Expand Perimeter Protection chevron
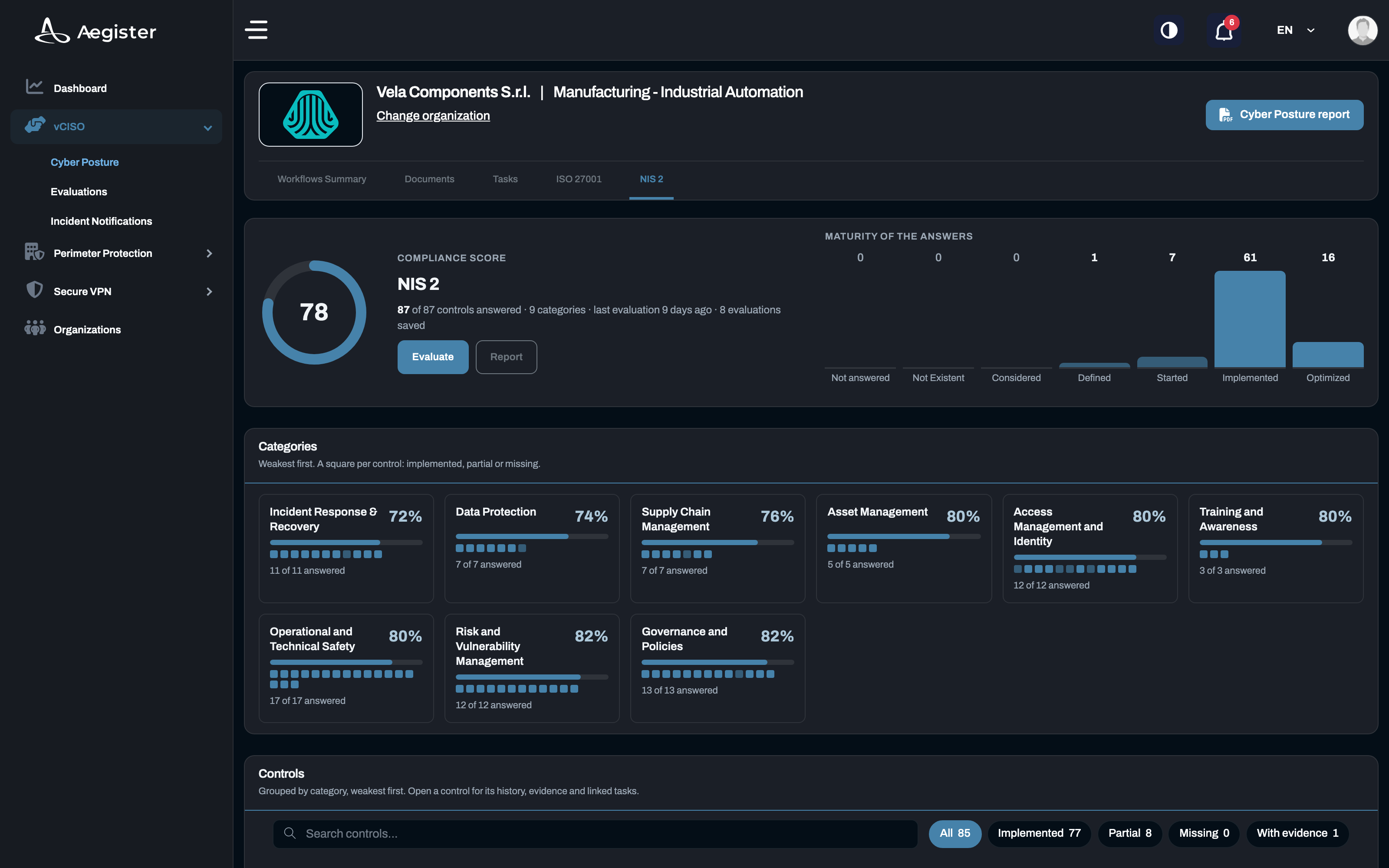Screen dimensions: 1389x868 (209, 253)
